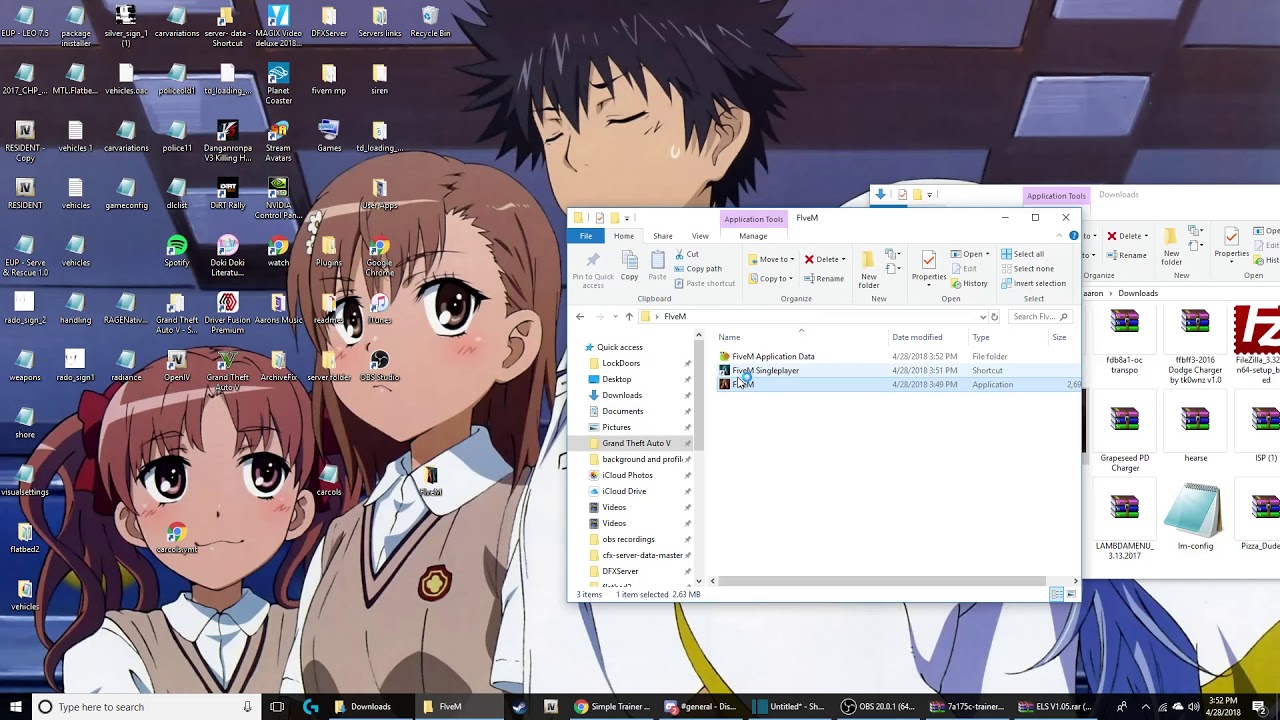Click Edit in the ribbon Open group
Screen dimensions: 1280x720
964,269
